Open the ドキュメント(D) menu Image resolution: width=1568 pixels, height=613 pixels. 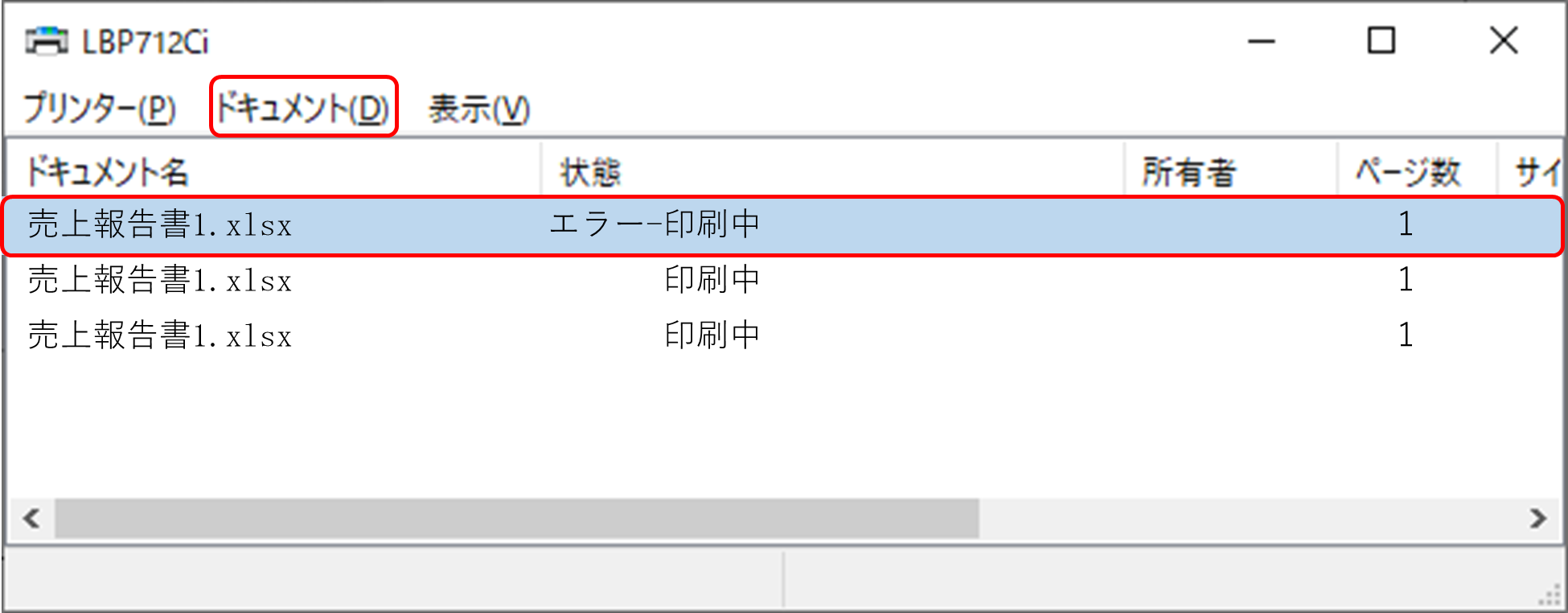coord(303,107)
